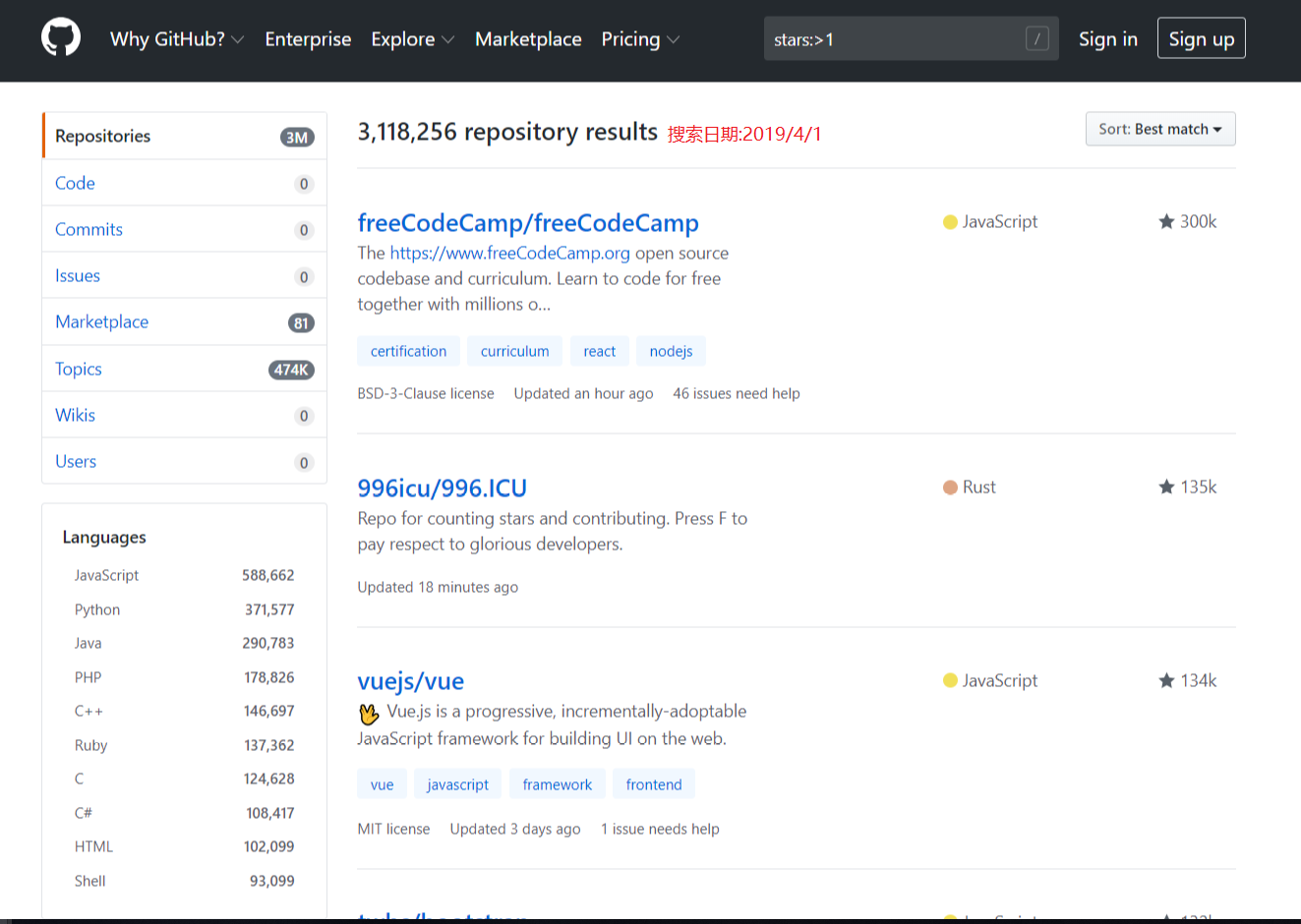Select the Wikis search category
The width and height of the screenshot is (1301, 924).
185,415
